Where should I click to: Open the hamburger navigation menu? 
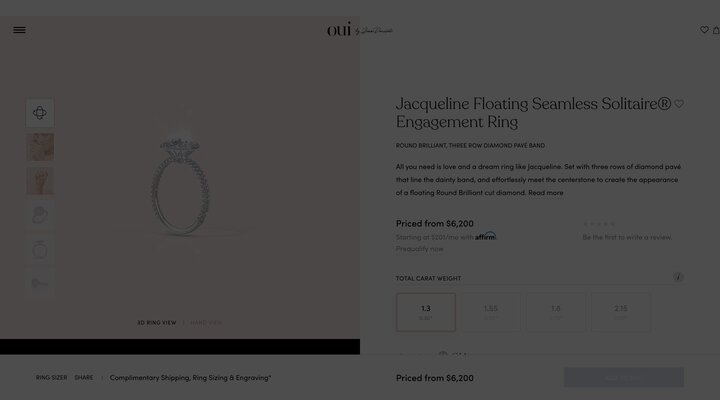point(19,30)
